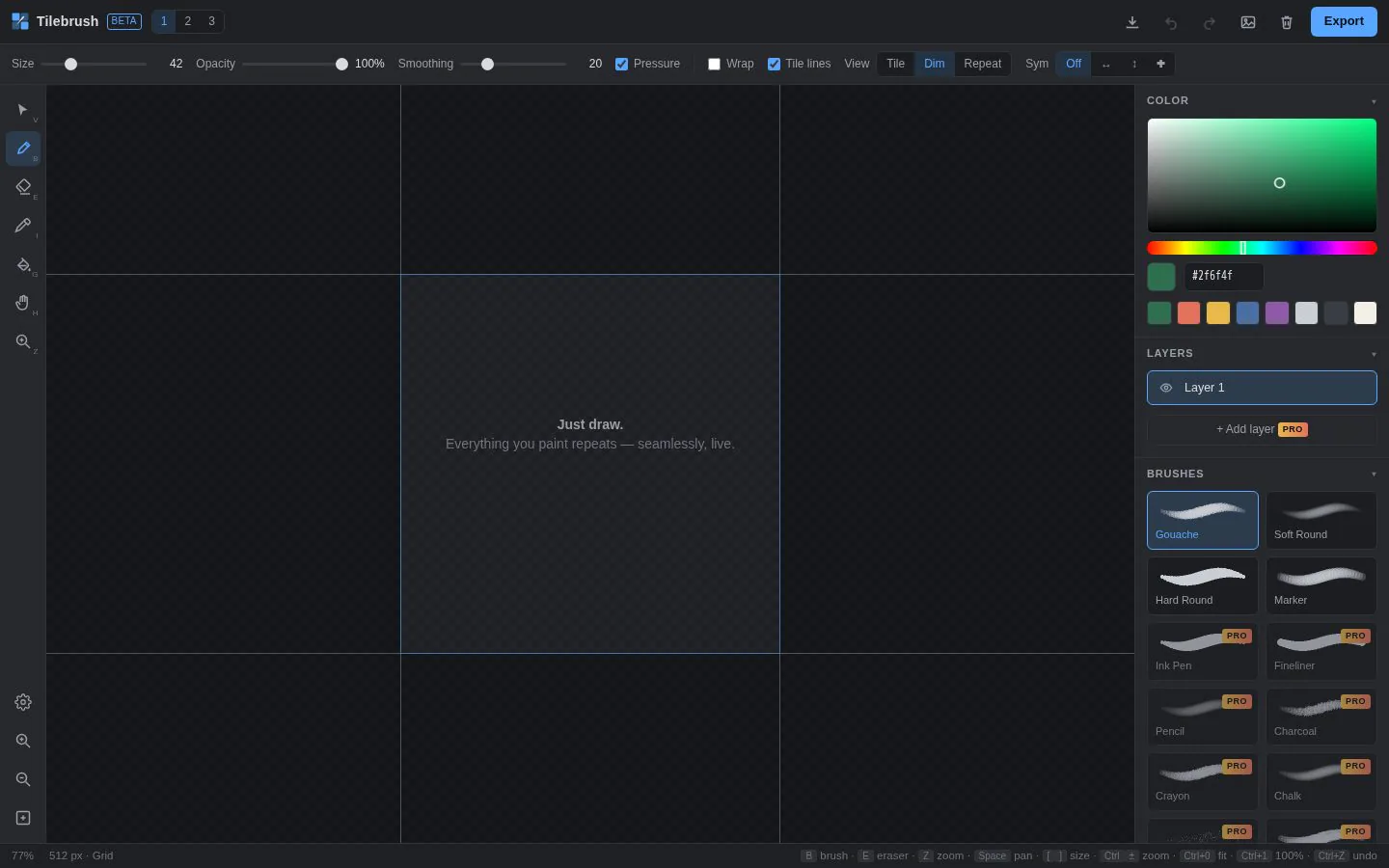This screenshot has height=868, width=1389.
Task: Select the paint bucket fill tool
Action: [23, 264]
